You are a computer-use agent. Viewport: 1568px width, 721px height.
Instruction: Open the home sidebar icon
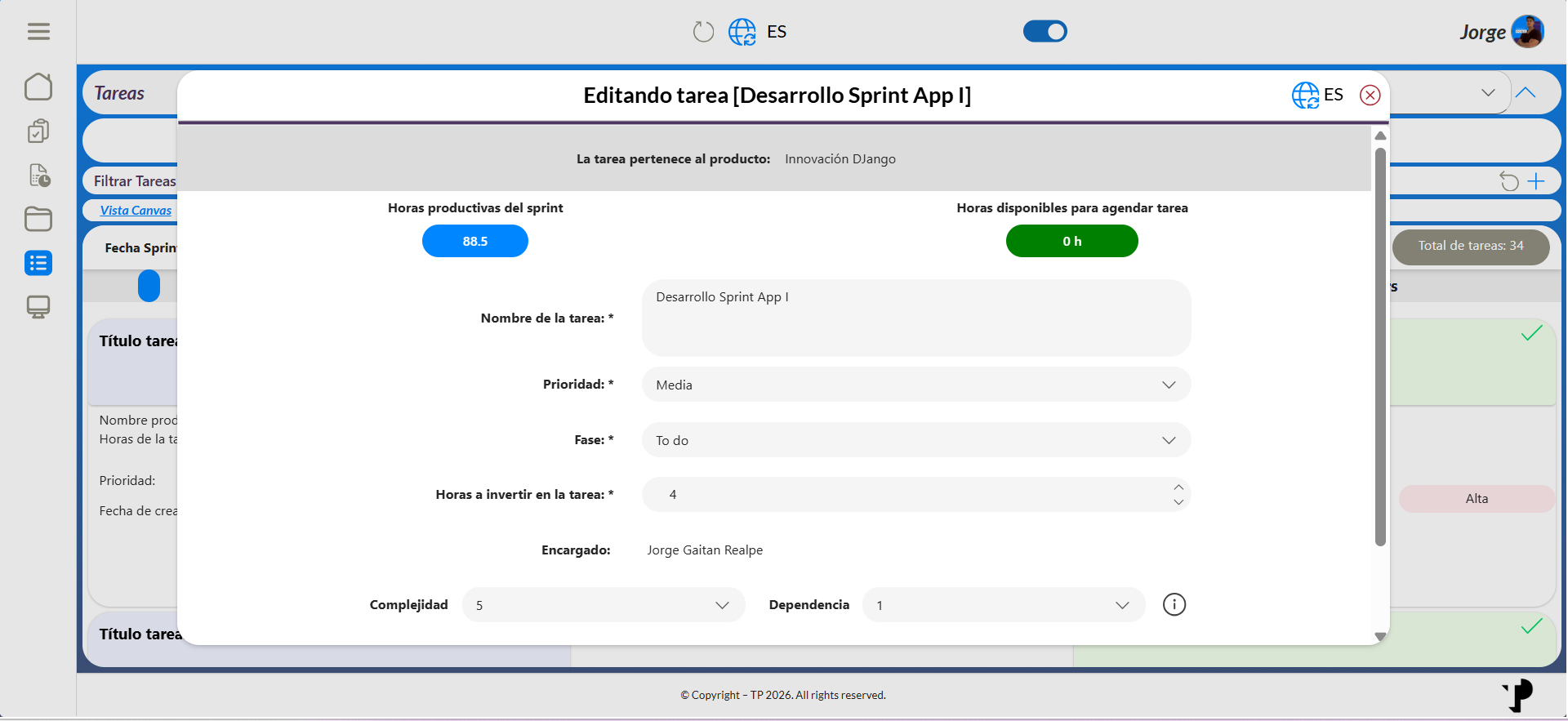tap(38, 87)
